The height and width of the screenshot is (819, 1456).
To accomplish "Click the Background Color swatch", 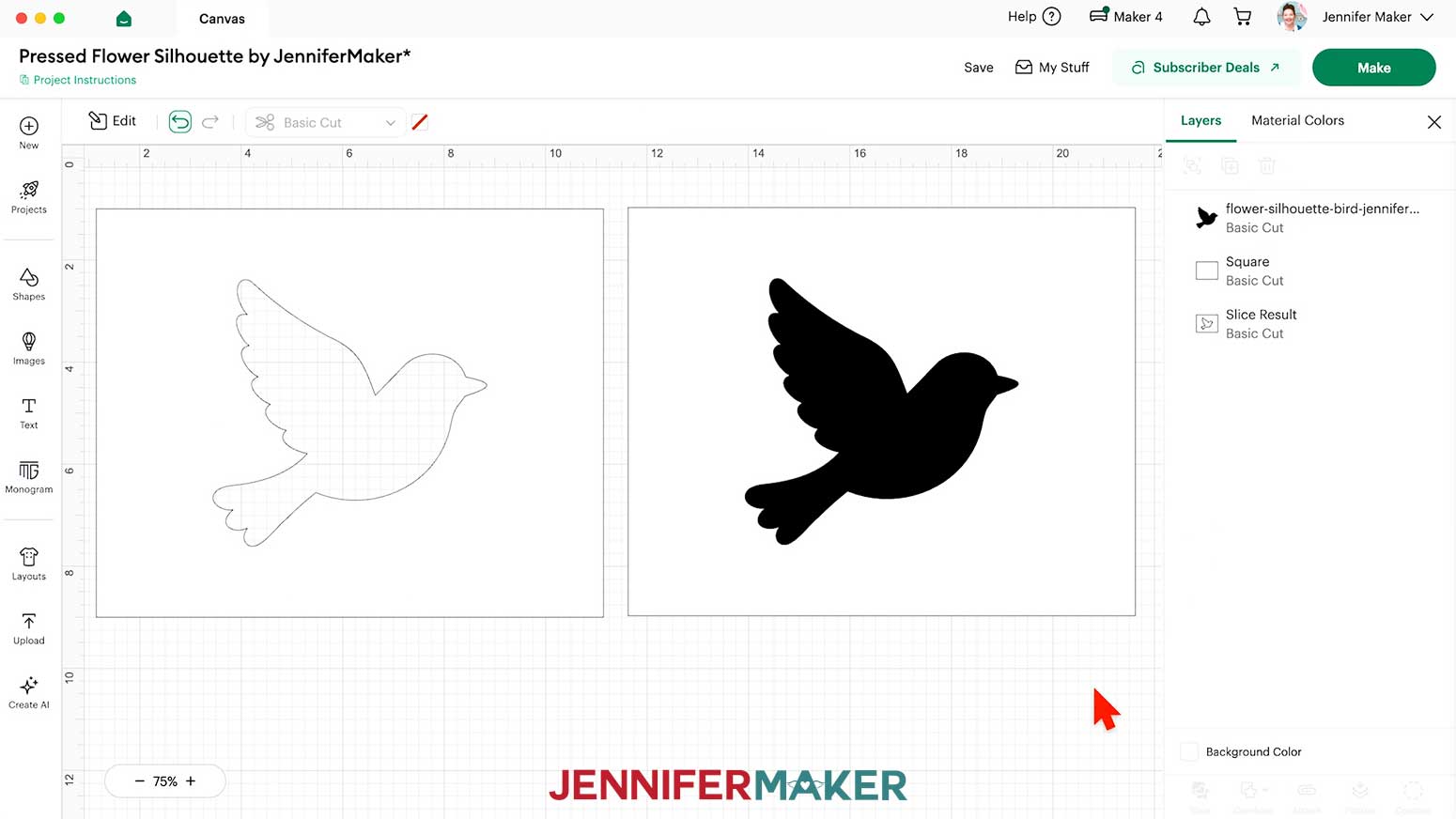I will click(1189, 751).
